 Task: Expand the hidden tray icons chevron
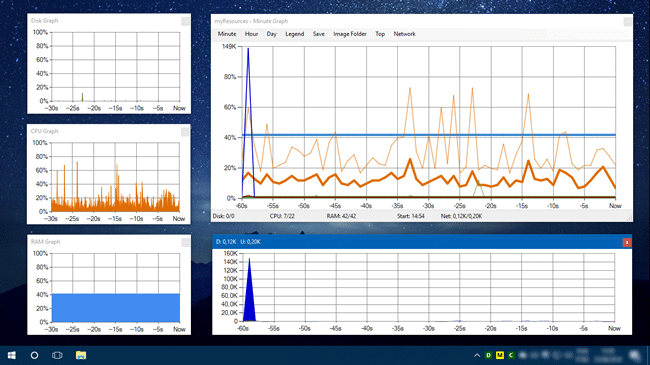477,355
